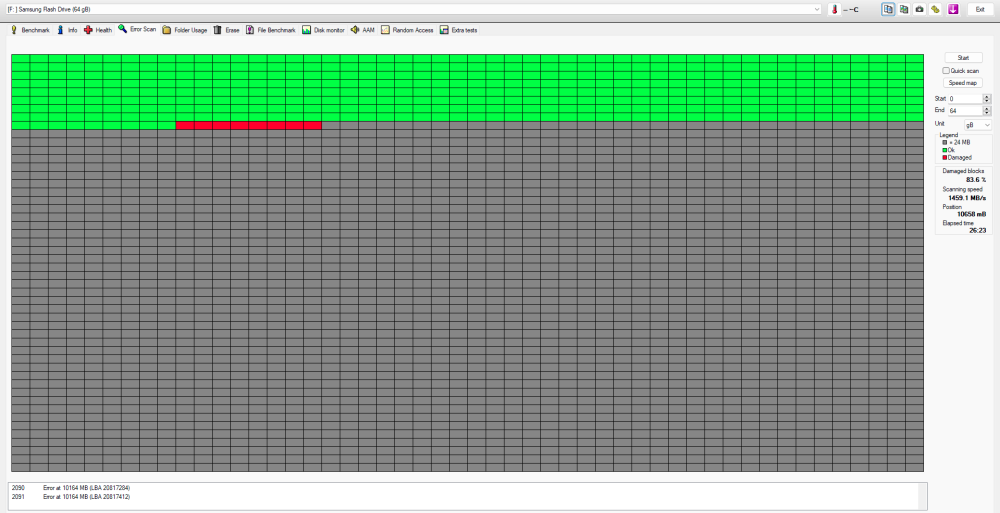Switch to the Benchmark tab
Image resolution: width=1000 pixels, height=513 pixels.
[x=29, y=30]
